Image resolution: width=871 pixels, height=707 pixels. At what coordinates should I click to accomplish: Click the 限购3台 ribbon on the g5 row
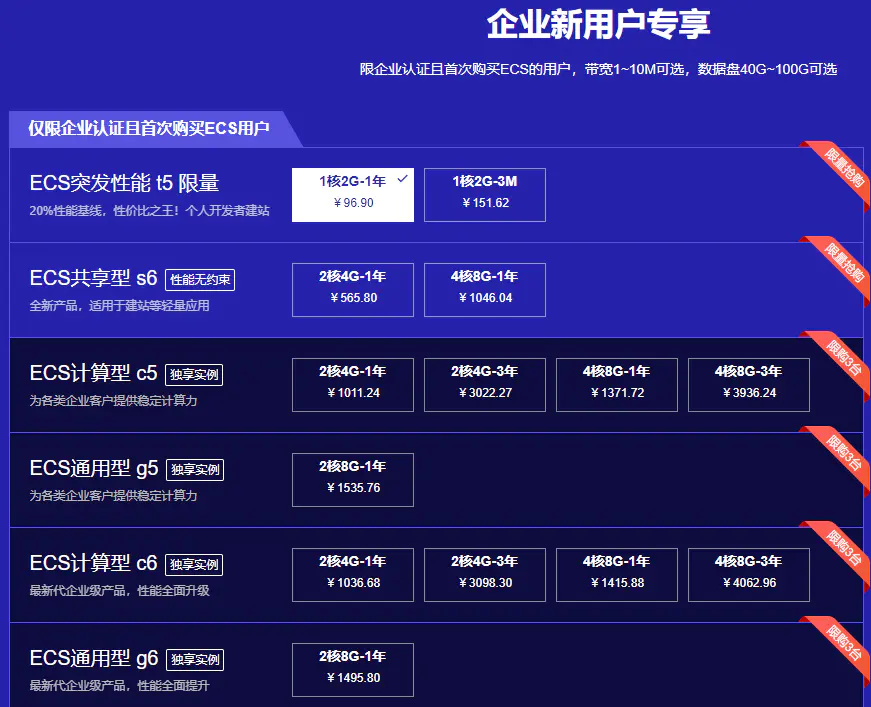(842, 454)
